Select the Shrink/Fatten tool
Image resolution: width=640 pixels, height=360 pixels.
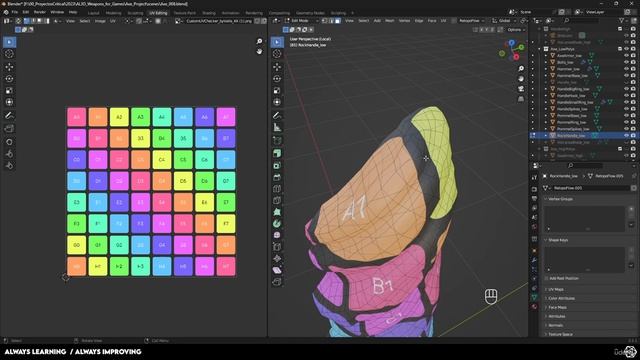point(277,258)
